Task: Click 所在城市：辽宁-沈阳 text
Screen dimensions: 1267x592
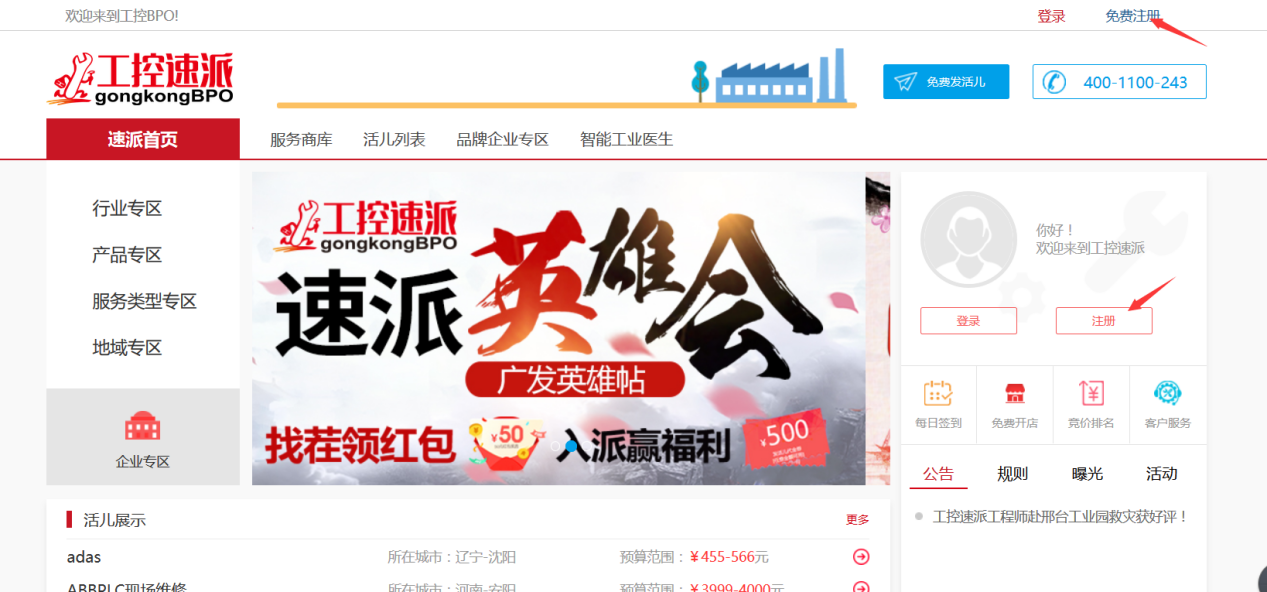Action: point(452,557)
